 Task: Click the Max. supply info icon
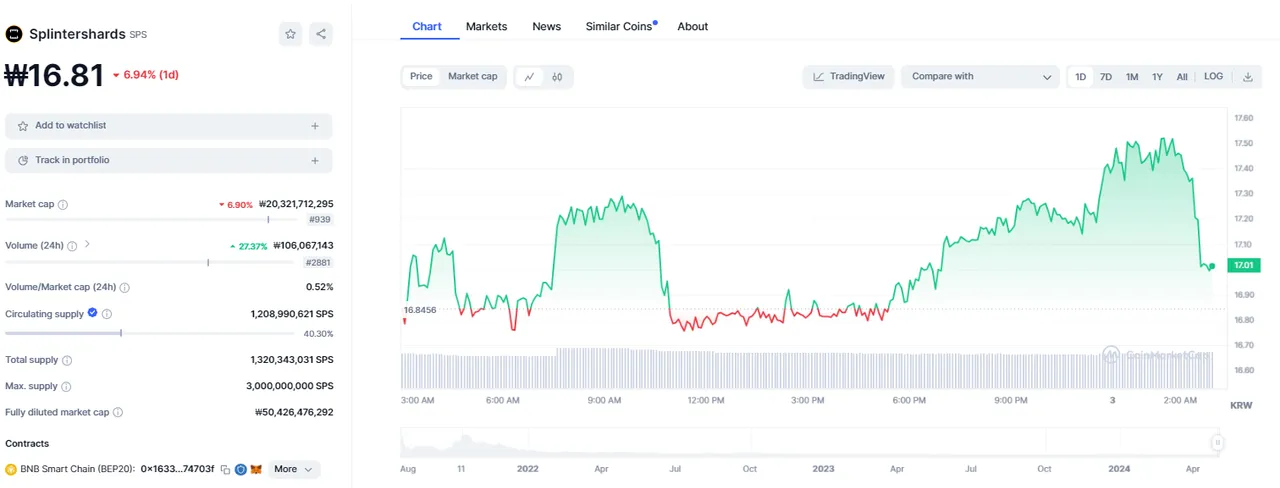click(65, 386)
